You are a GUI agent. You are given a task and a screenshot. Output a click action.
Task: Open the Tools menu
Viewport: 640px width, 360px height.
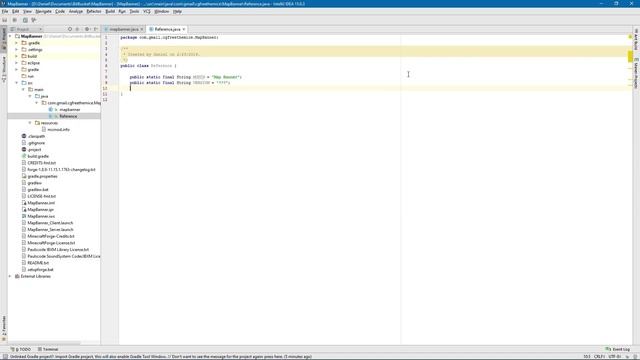(134, 11)
